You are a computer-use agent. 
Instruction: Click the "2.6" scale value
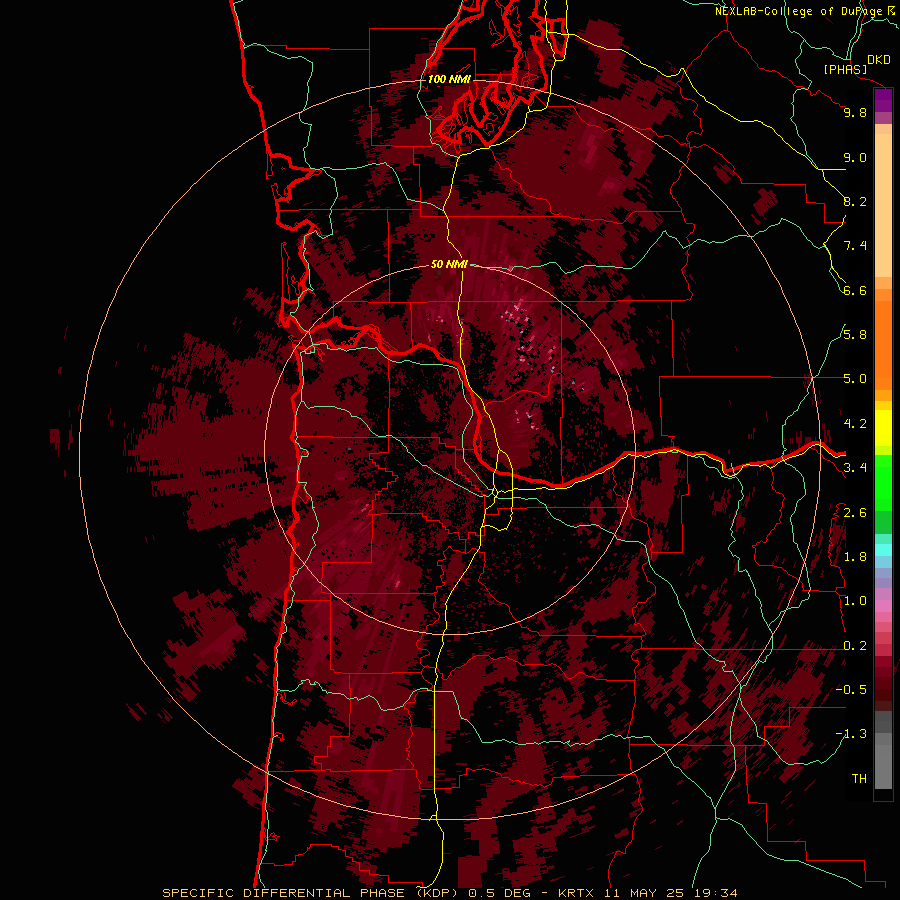pos(855,513)
